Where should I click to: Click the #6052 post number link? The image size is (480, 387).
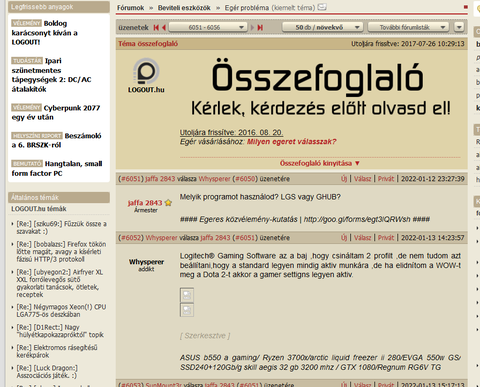[x=131, y=238]
